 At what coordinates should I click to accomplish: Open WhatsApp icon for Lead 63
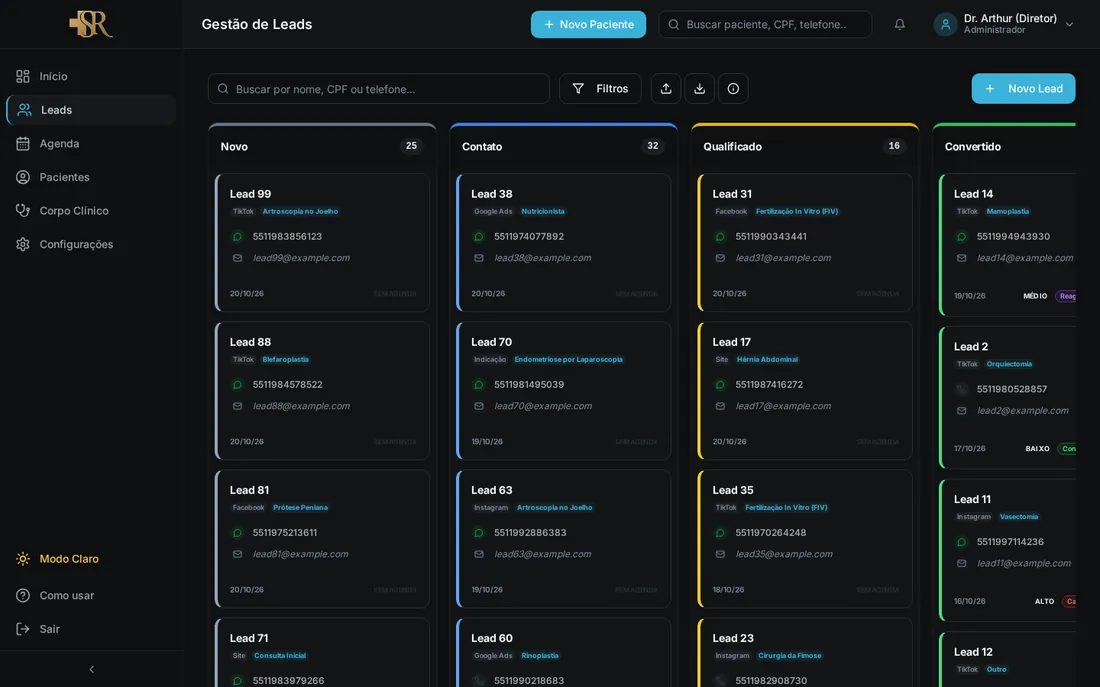(x=479, y=533)
